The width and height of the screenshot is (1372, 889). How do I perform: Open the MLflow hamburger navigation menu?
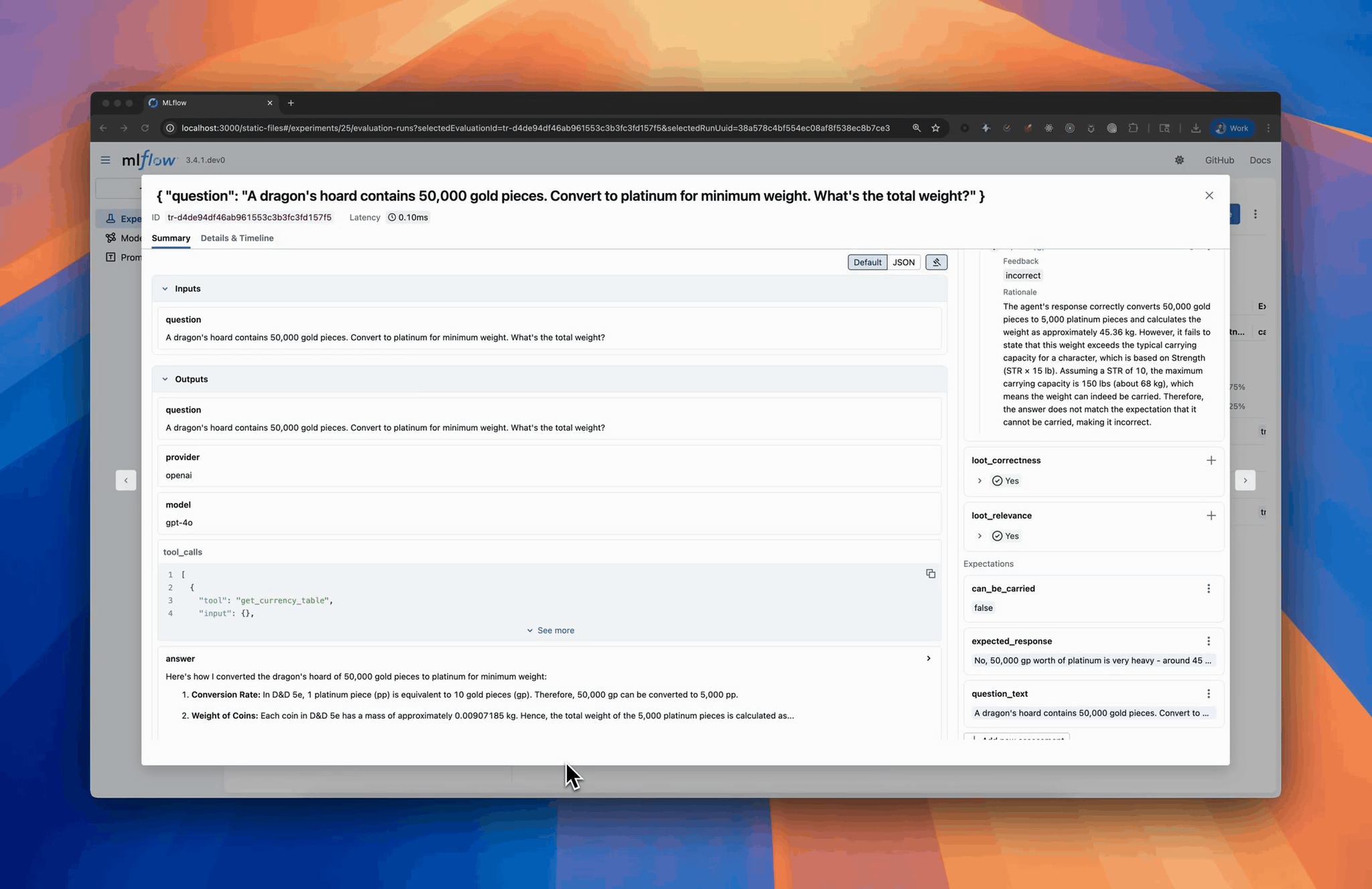click(x=105, y=160)
